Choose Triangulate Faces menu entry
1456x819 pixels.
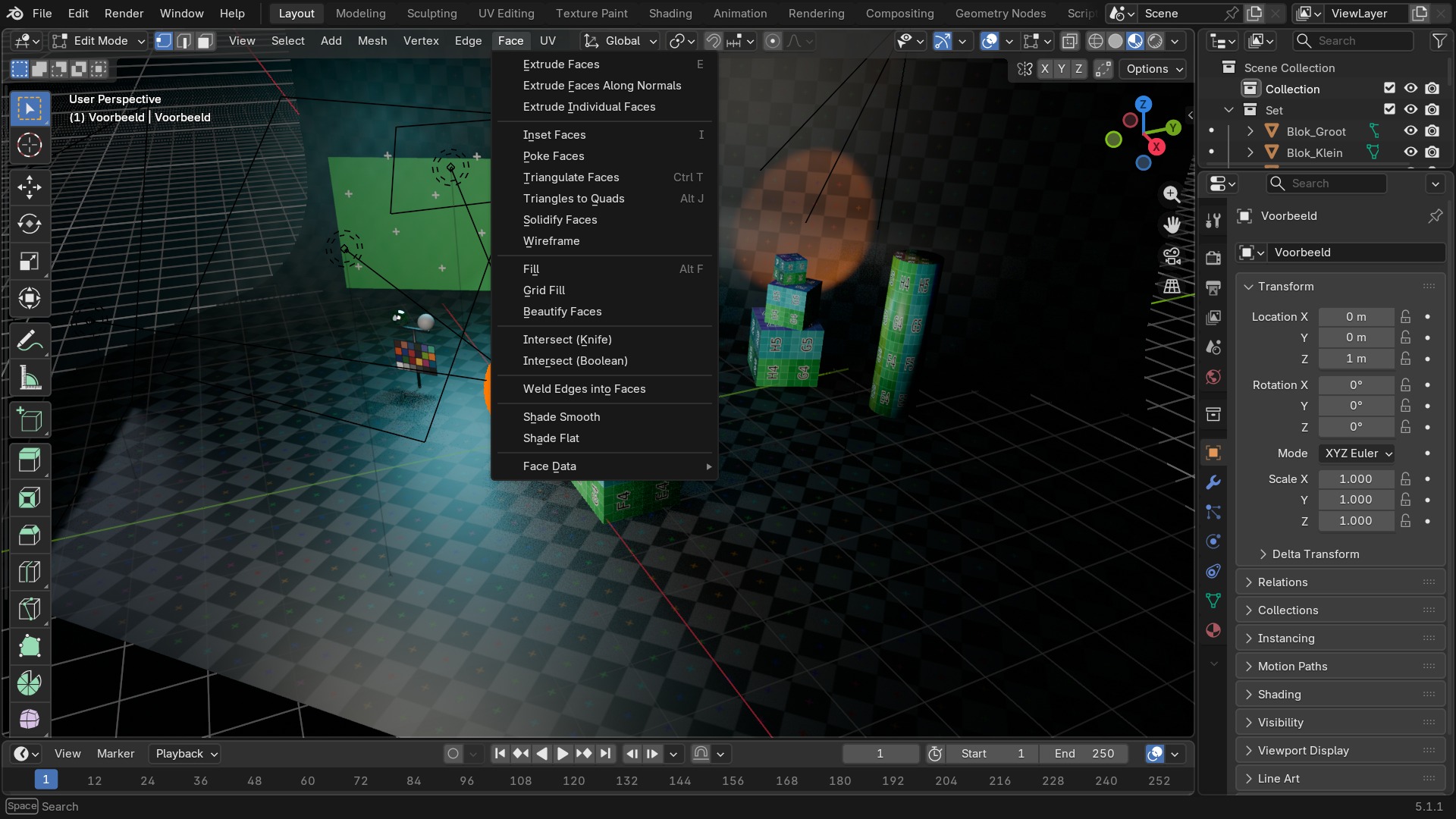click(604, 177)
